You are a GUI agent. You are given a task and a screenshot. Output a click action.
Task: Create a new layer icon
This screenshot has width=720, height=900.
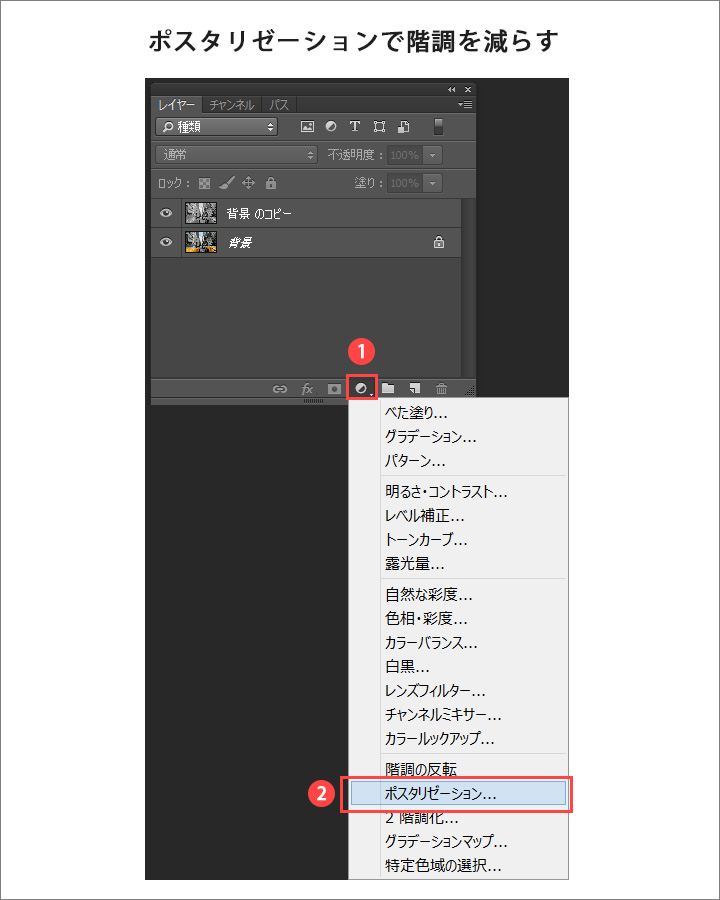pos(415,388)
